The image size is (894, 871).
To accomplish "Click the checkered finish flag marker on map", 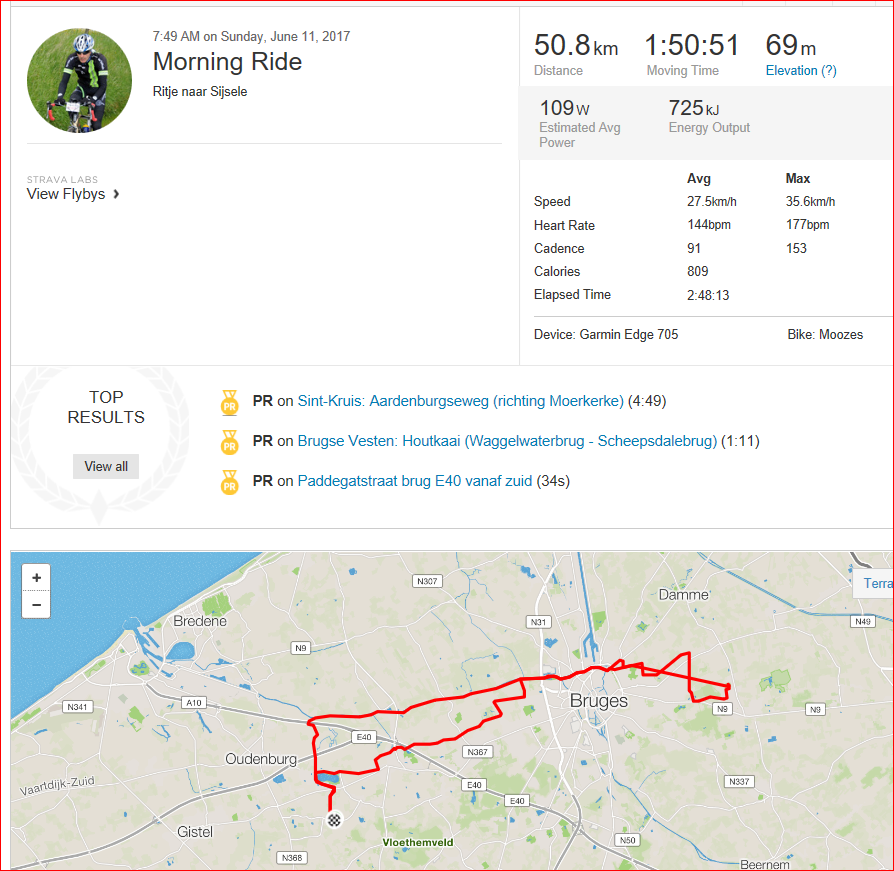I will (334, 820).
